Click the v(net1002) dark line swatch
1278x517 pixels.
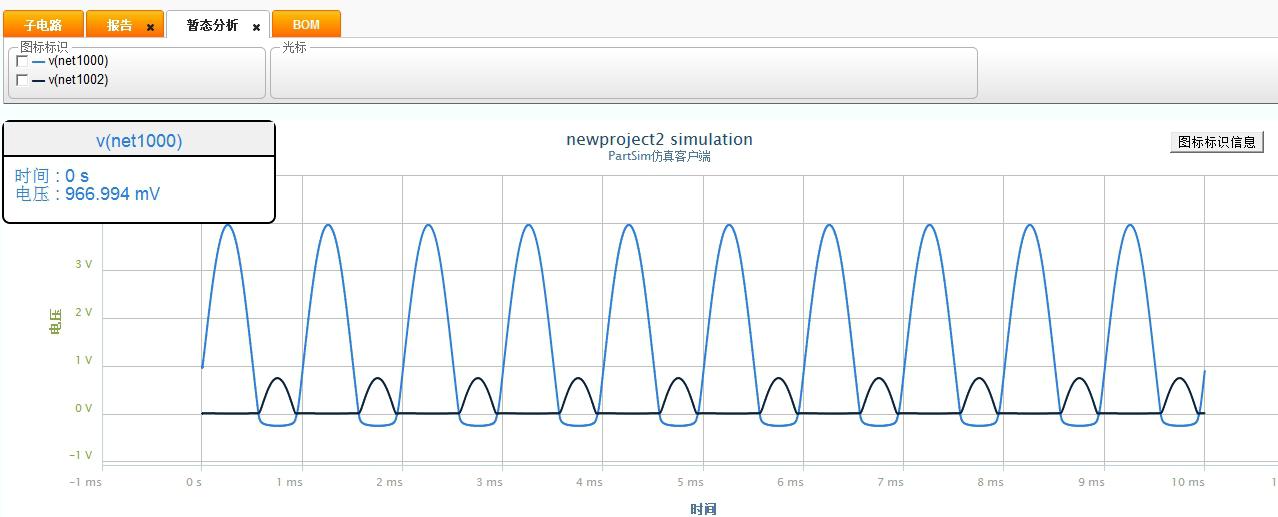click(38, 80)
